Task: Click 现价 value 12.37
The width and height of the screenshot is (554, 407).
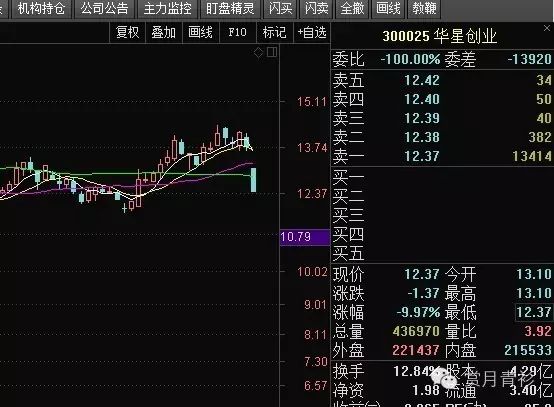Action: [422, 274]
